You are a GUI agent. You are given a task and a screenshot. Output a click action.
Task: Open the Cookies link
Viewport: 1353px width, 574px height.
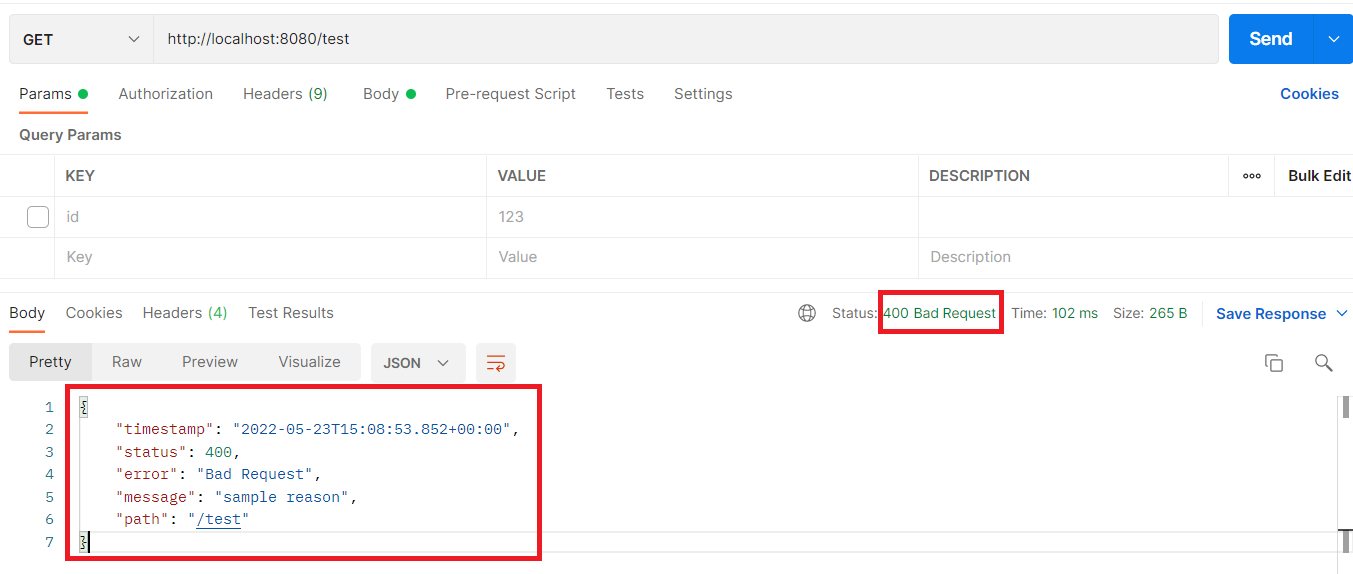click(1309, 94)
